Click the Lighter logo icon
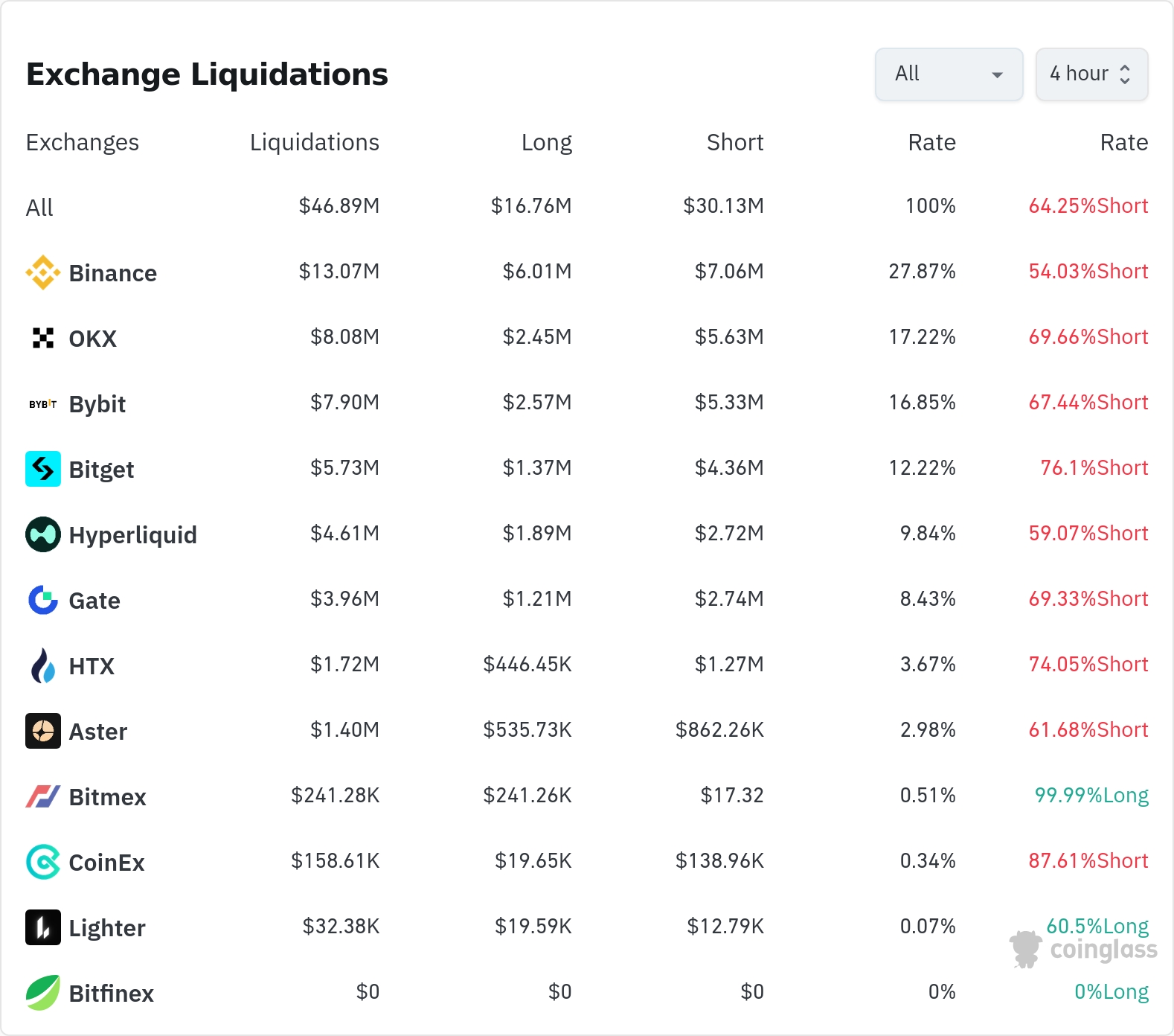Viewport: 1174px width, 1036px height. (43, 927)
